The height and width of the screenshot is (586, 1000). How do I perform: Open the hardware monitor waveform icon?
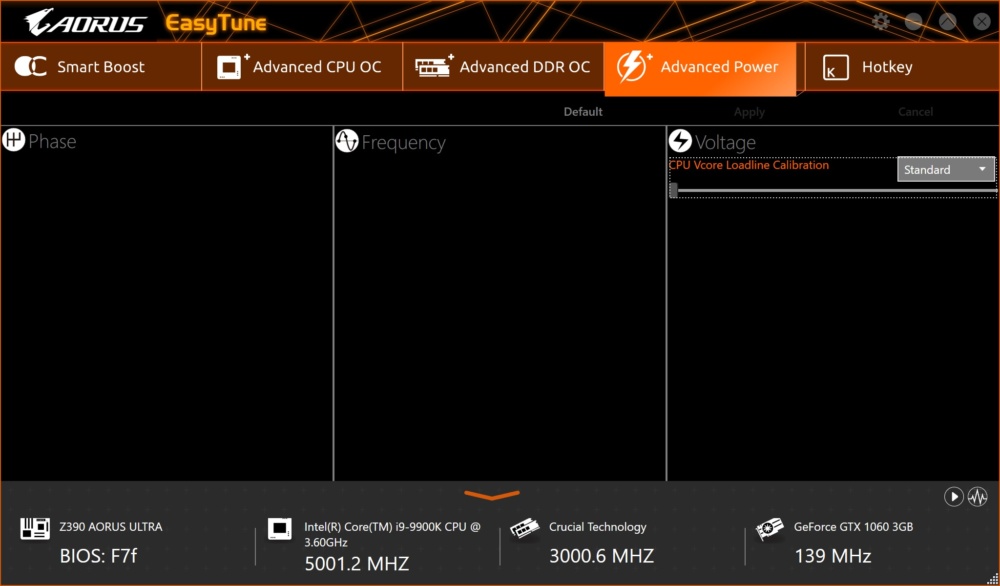[978, 497]
